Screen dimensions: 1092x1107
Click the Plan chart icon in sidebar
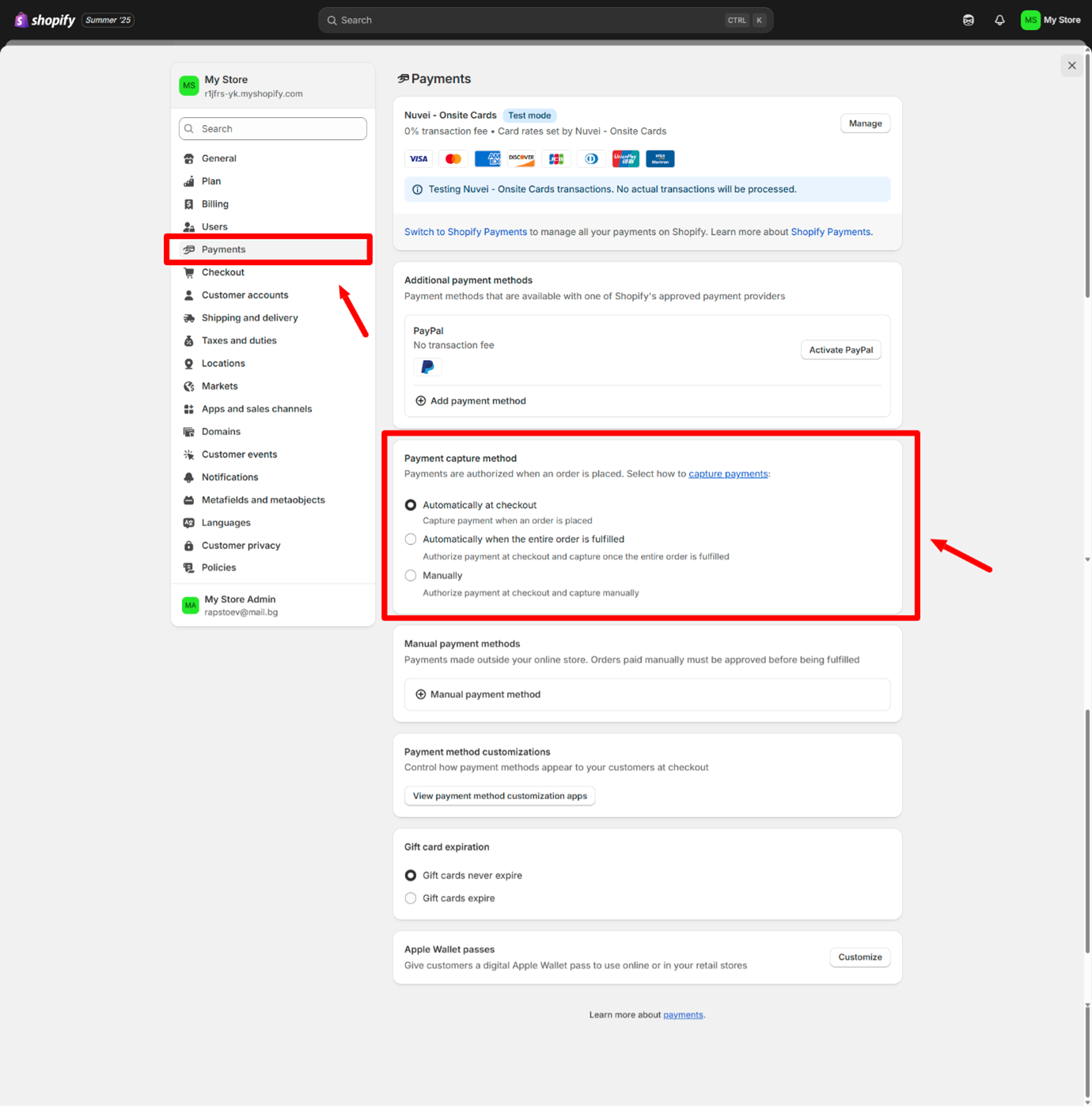pos(189,182)
